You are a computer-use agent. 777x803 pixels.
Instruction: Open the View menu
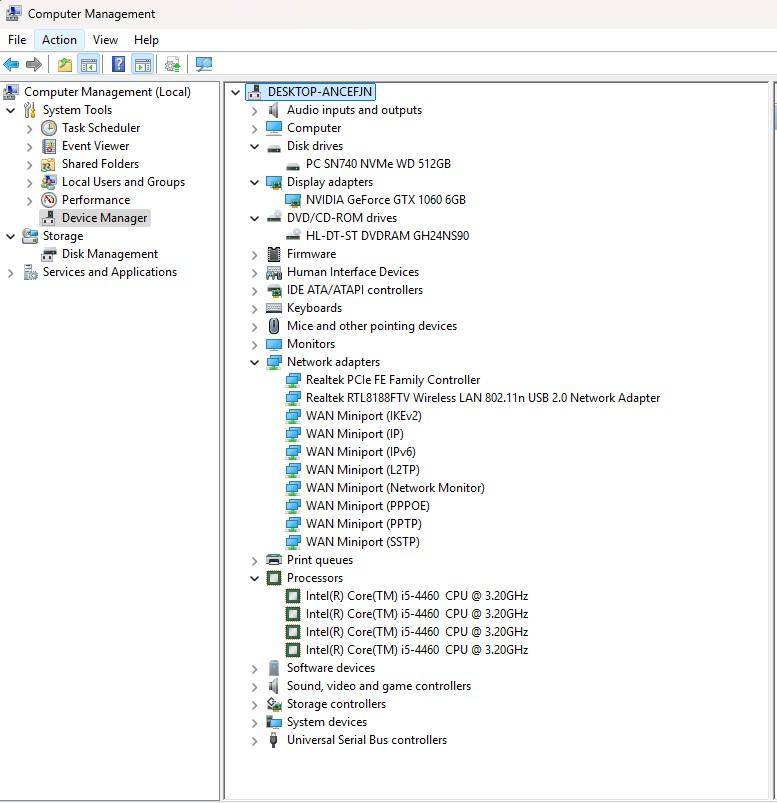pos(105,39)
